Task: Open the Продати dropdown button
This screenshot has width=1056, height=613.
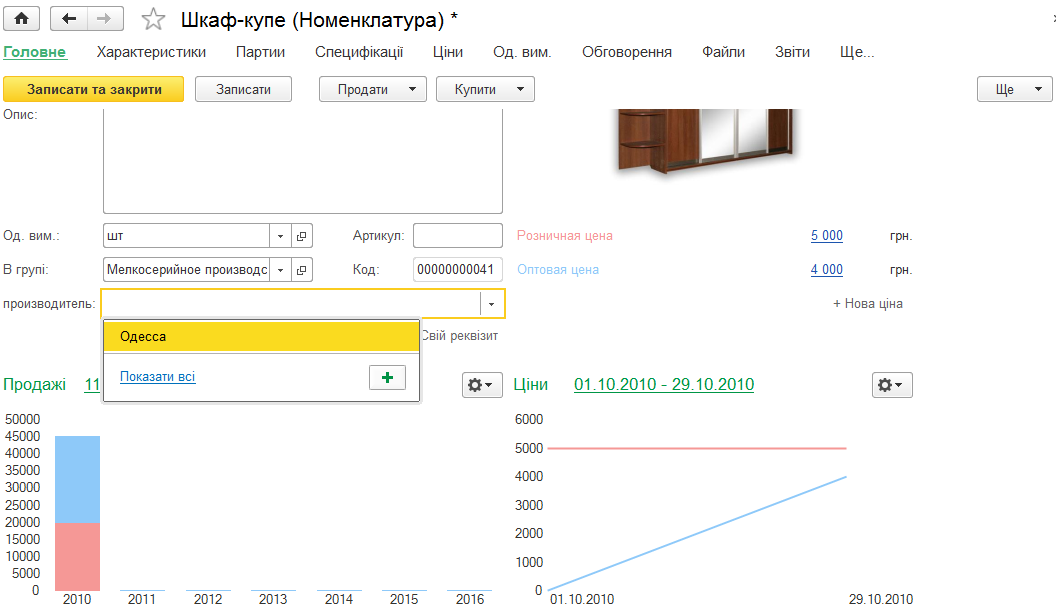Action: pos(372,90)
